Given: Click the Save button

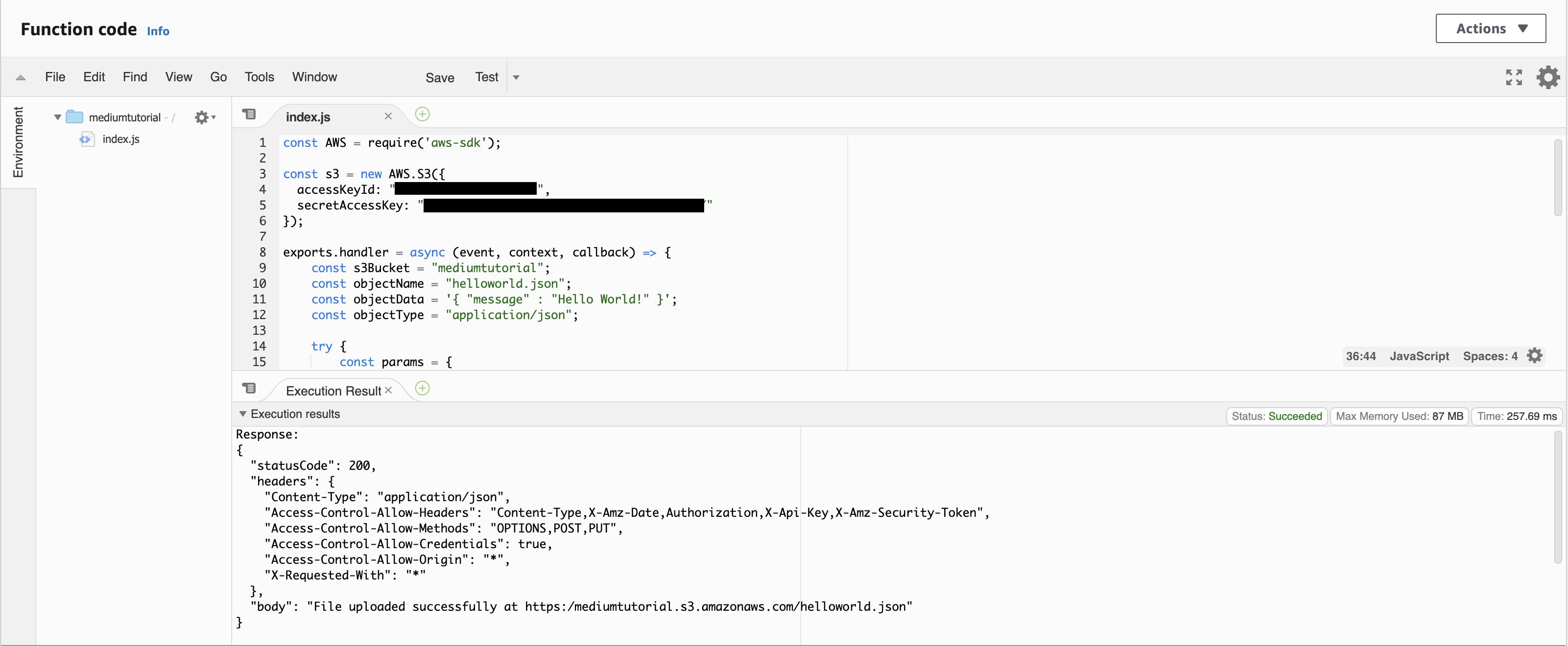Looking at the screenshot, I should click(439, 78).
